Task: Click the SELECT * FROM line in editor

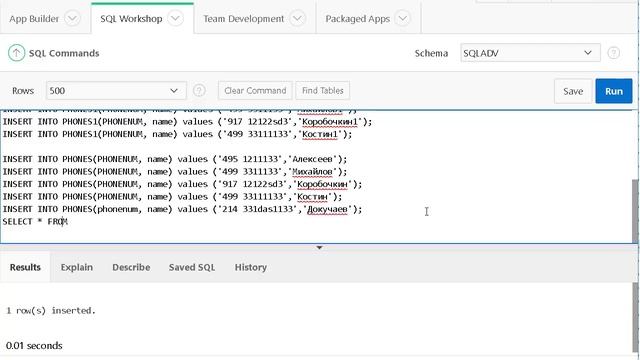Action: coord(35,222)
